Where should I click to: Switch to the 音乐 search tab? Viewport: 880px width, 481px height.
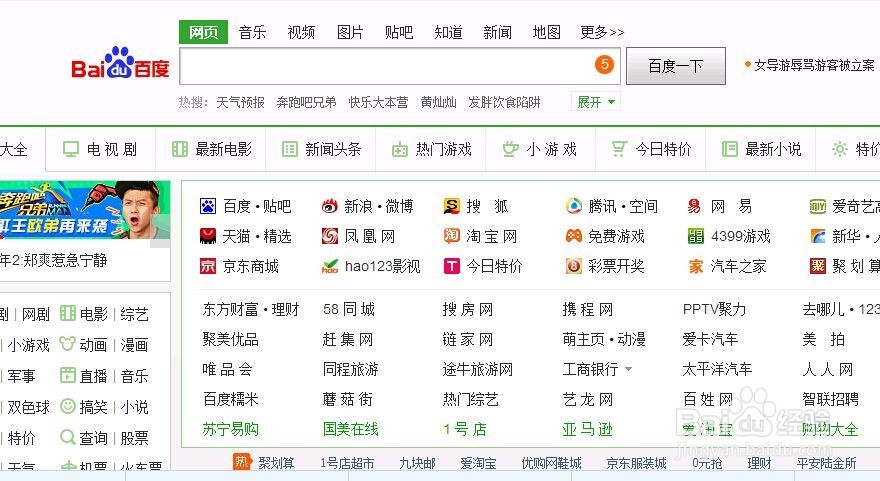pyautogui.click(x=252, y=32)
